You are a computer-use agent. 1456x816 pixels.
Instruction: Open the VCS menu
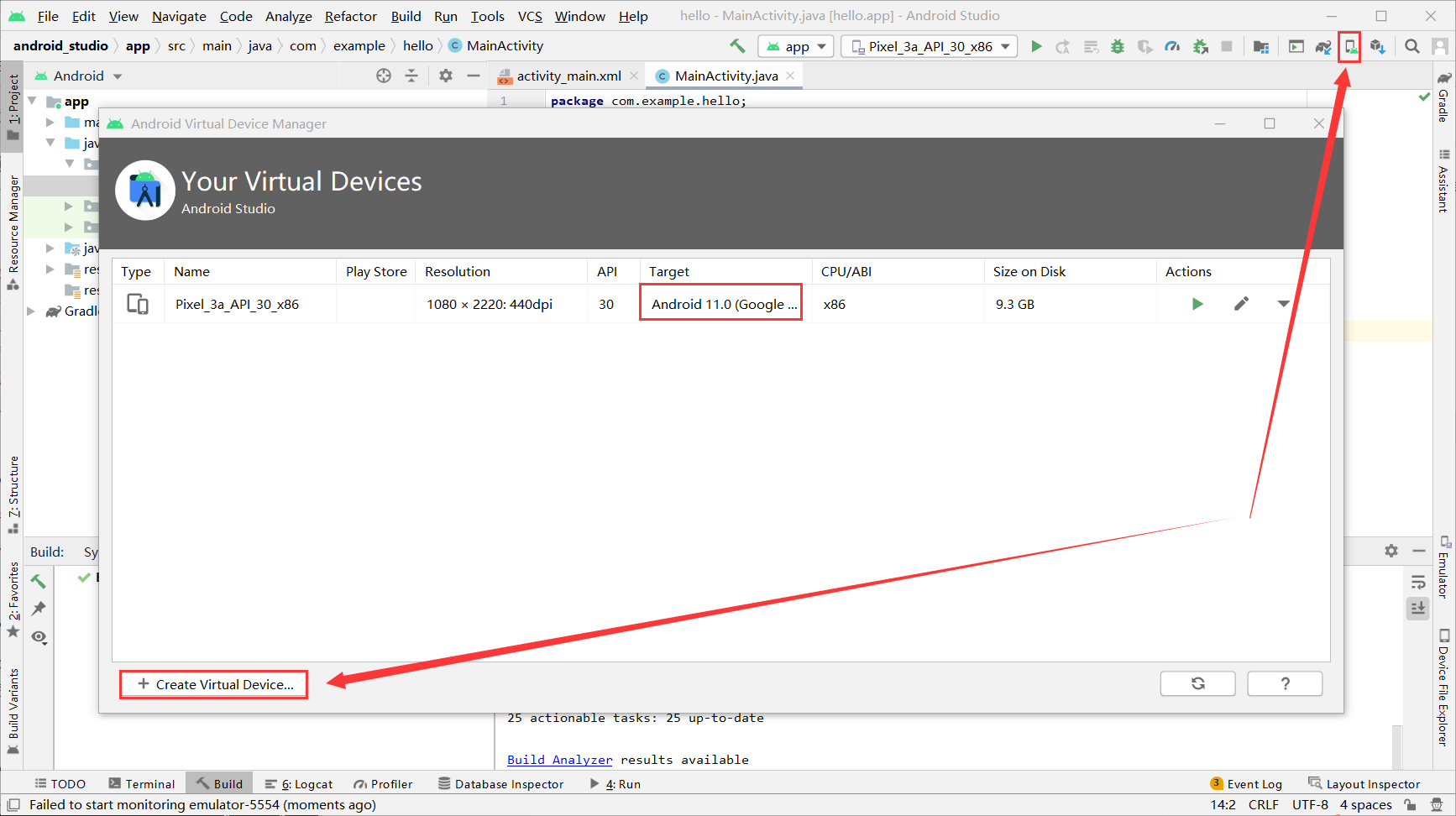pos(530,16)
